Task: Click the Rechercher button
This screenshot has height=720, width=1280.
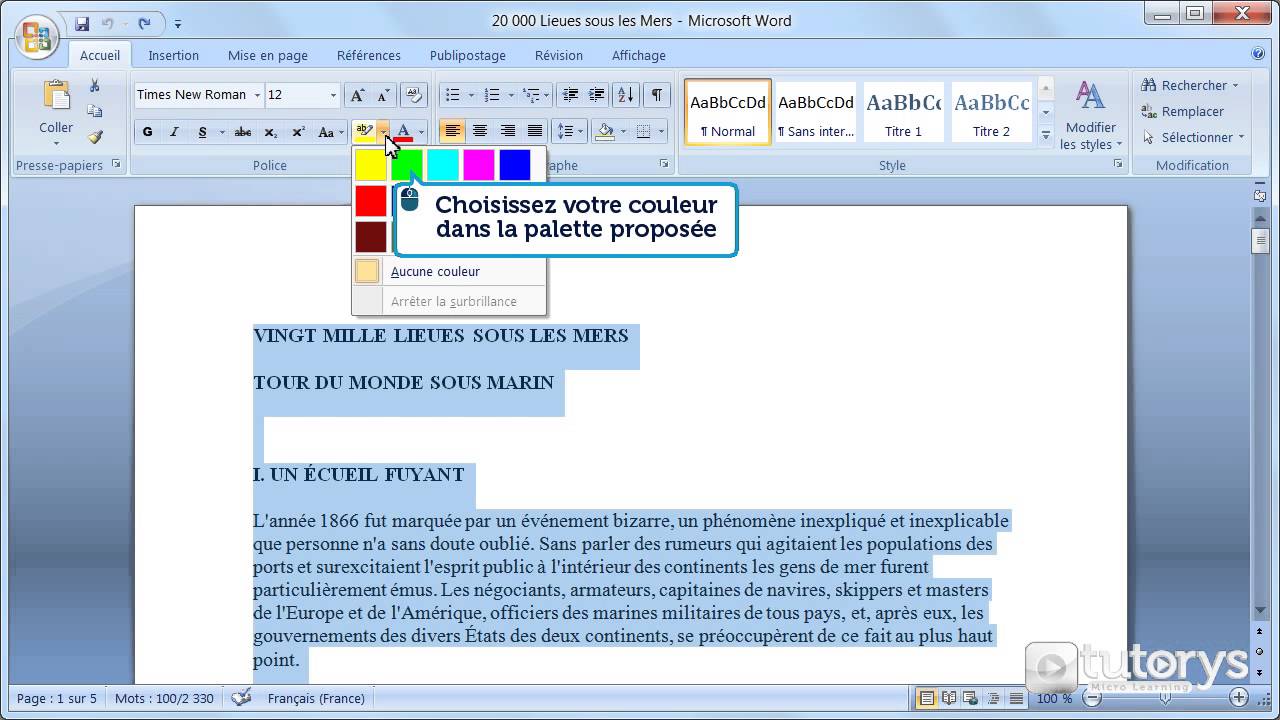Action: [x=1189, y=85]
